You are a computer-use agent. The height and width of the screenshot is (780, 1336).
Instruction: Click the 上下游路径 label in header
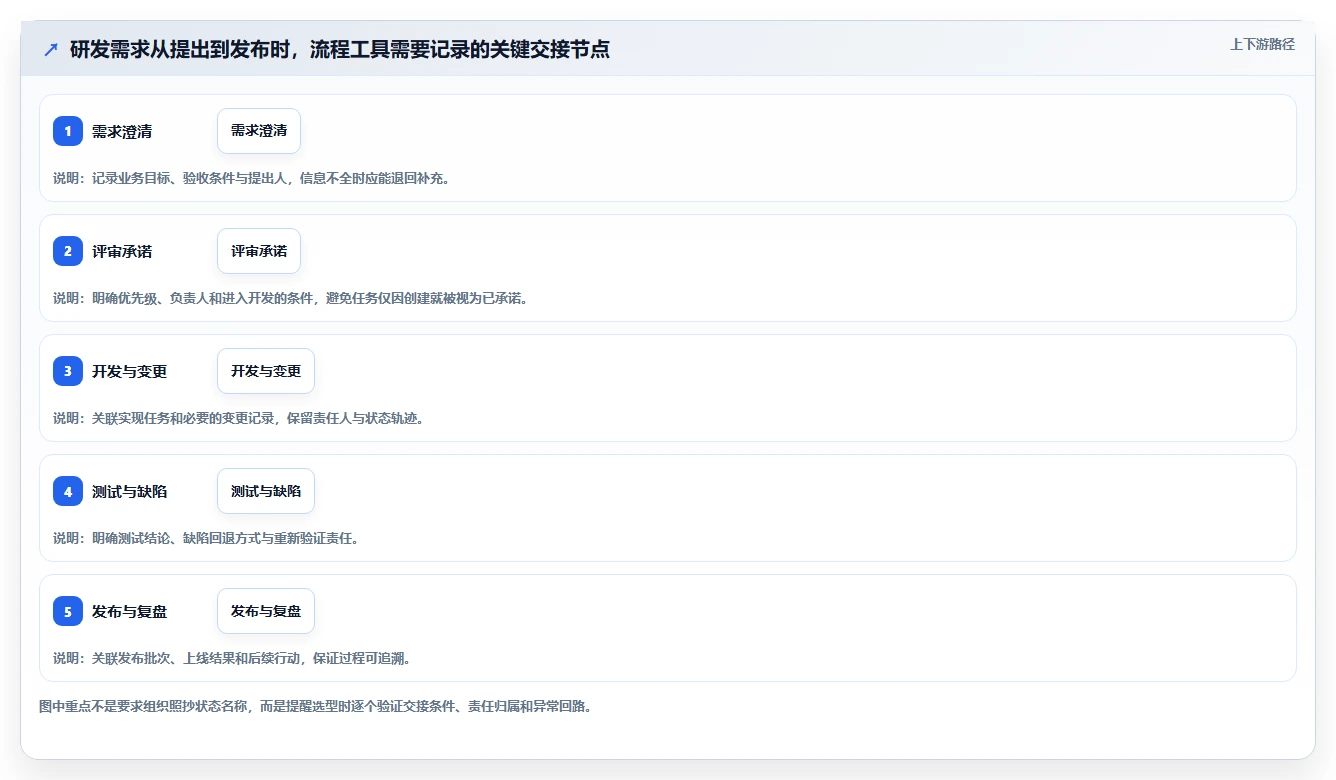click(1262, 44)
